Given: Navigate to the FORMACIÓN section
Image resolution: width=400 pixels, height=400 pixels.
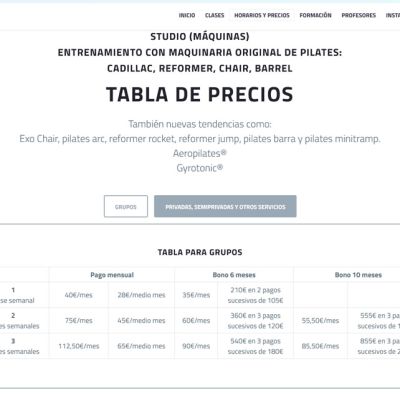Looking at the screenshot, I should coord(315,15).
